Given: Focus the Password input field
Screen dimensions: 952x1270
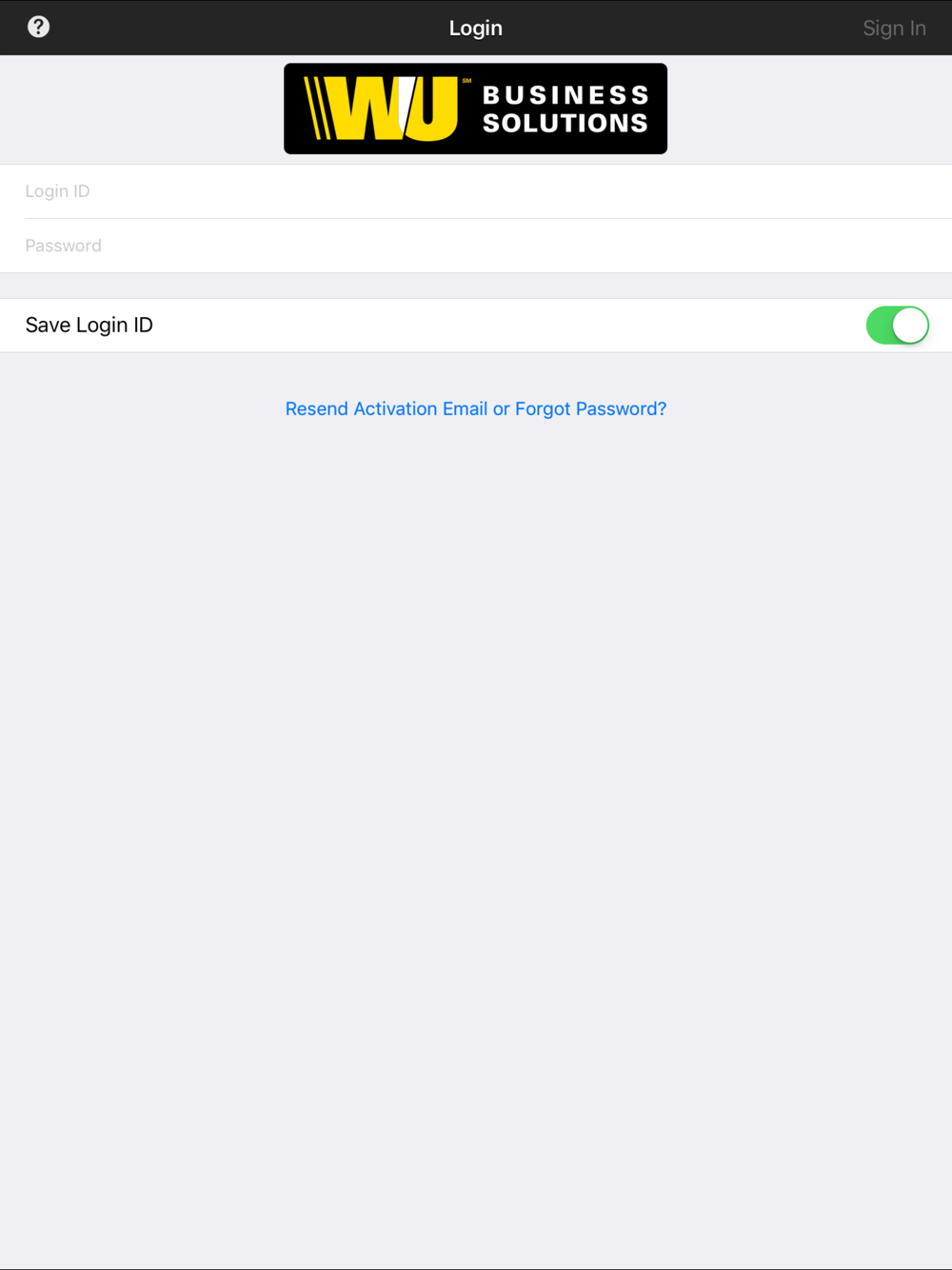Looking at the screenshot, I should [476, 246].
